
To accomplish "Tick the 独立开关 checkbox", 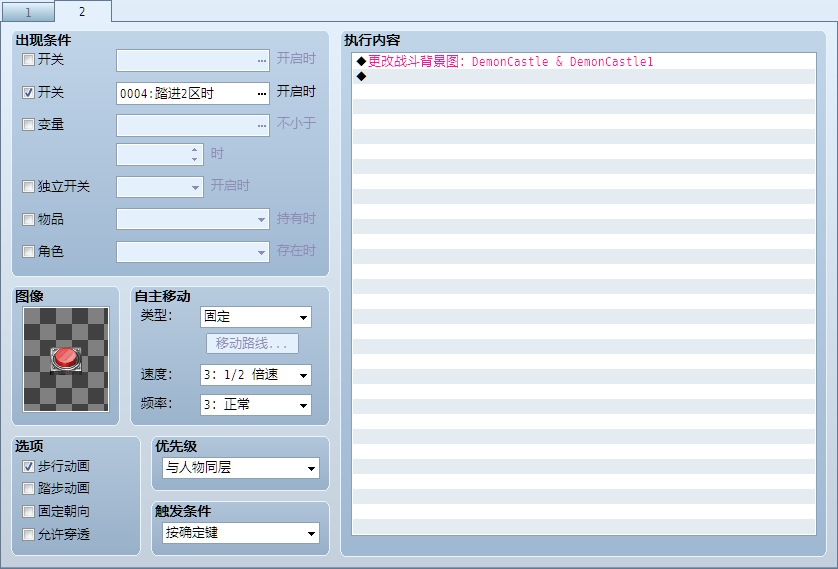I will coord(28,186).
